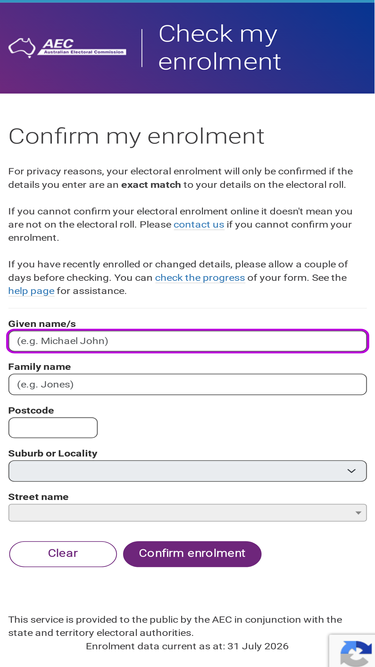
Task: Click the Australian Electoral Commission wordmark
Action: [x=82, y=47]
